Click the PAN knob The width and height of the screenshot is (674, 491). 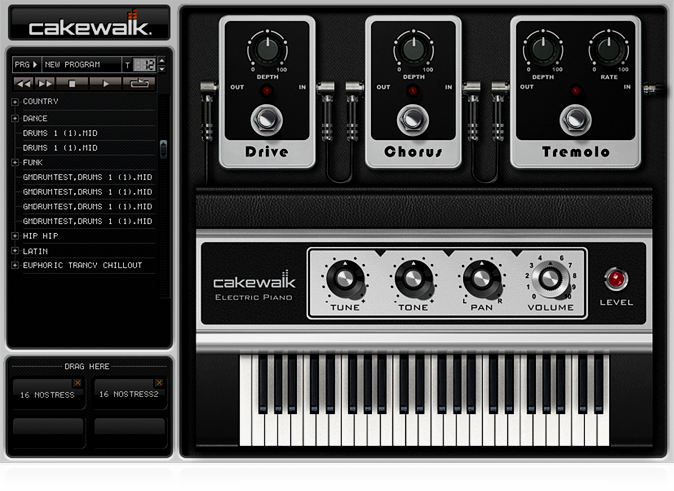point(481,279)
